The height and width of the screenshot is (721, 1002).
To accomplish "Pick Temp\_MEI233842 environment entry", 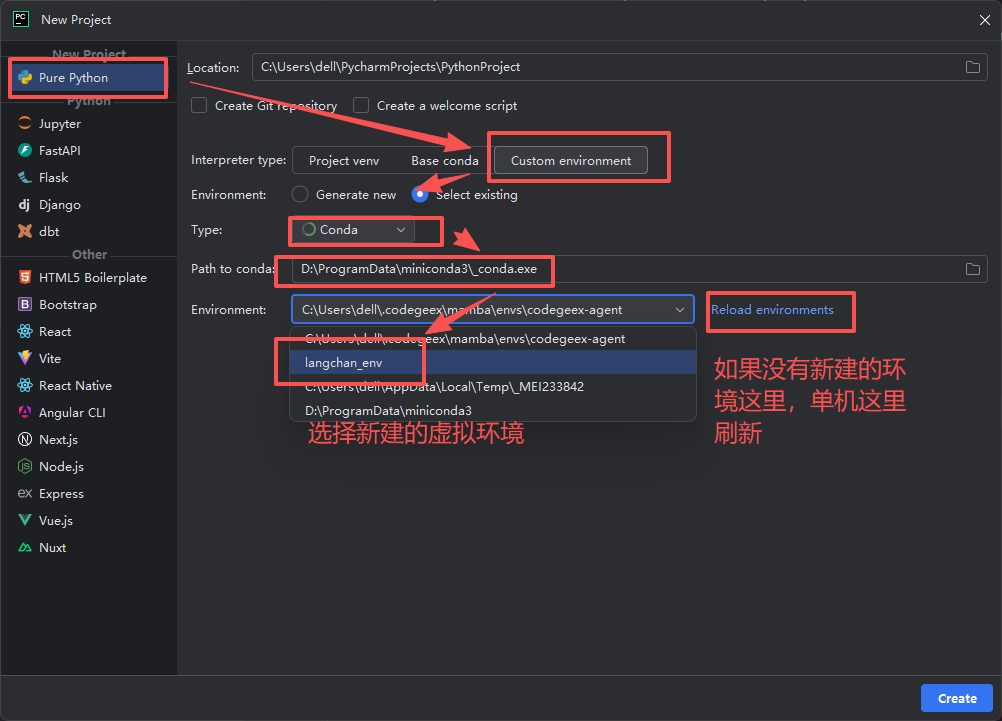I will [x=493, y=387].
